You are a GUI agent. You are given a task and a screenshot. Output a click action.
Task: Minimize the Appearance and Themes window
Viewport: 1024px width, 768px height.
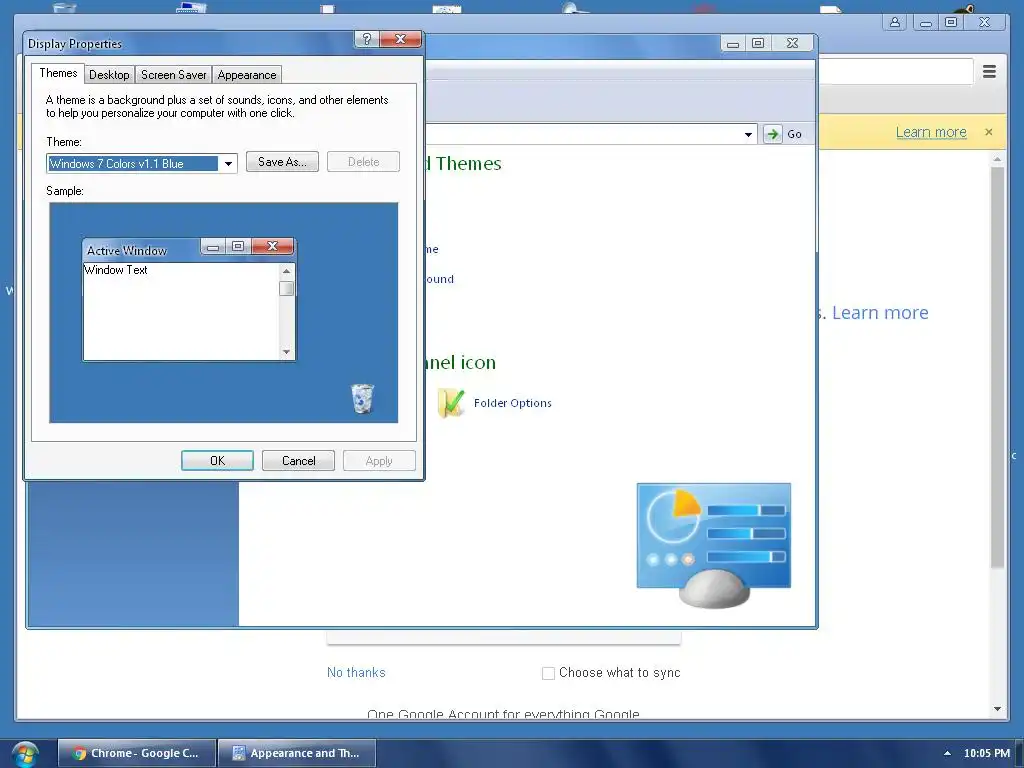[733, 43]
